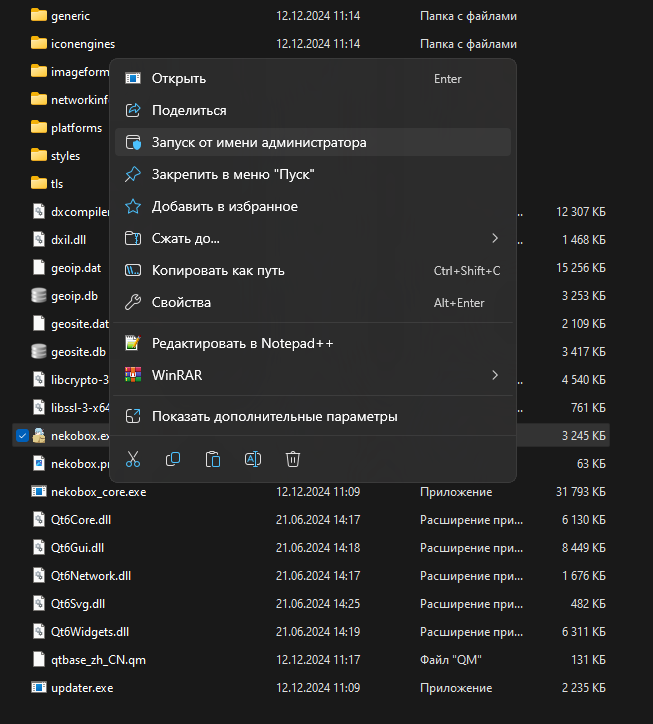Image resolution: width=653 pixels, height=724 pixels.
Task: Click the Notepad++ icon in context menu
Action: 133,343
